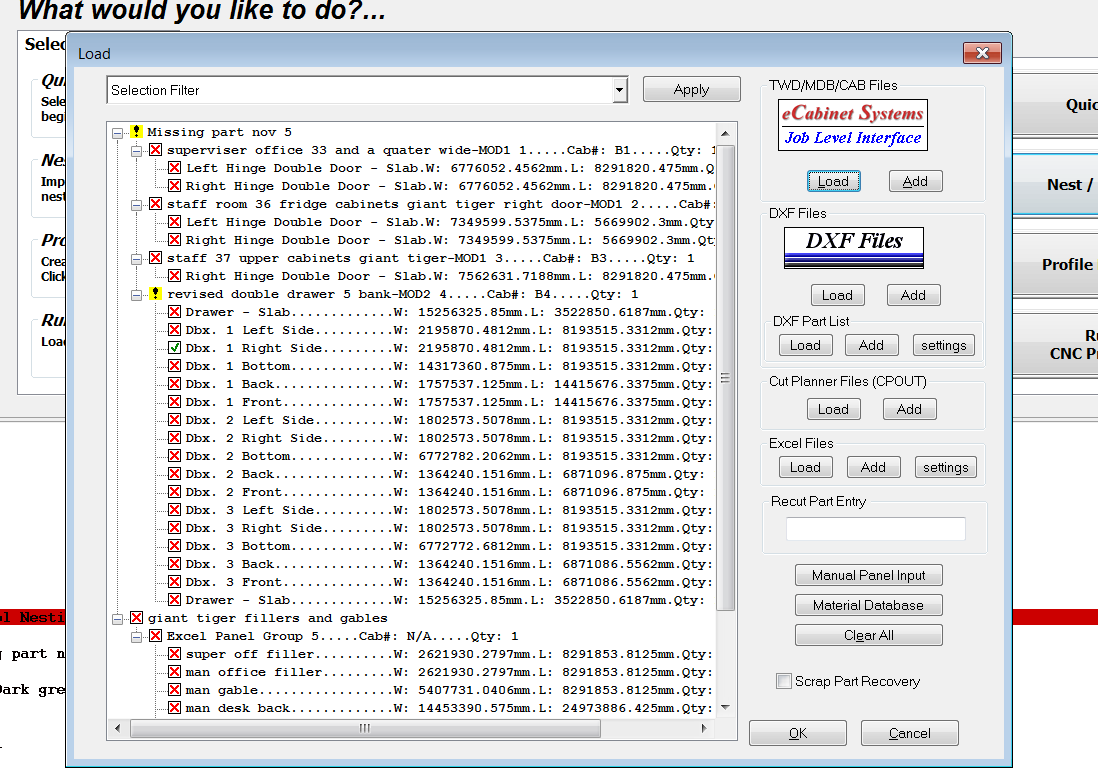Uncheck the Dbx. 1 Right Side part
The height and width of the screenshot is (770, 1098).
click(174, 348)
